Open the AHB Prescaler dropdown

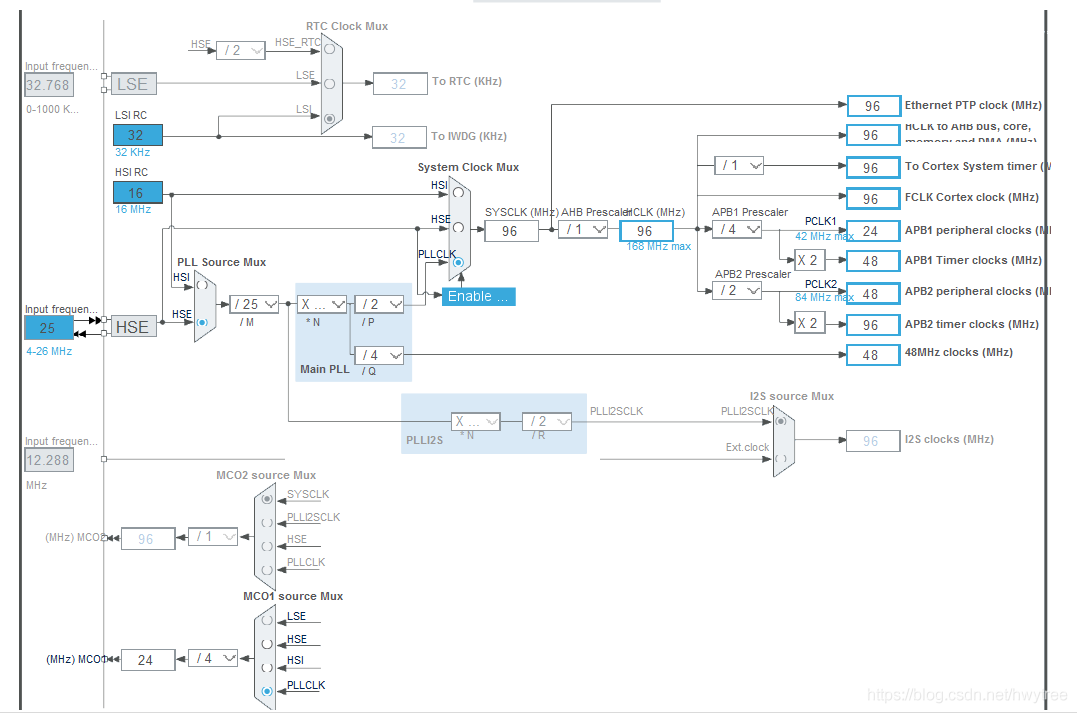[x=584, y=229]
